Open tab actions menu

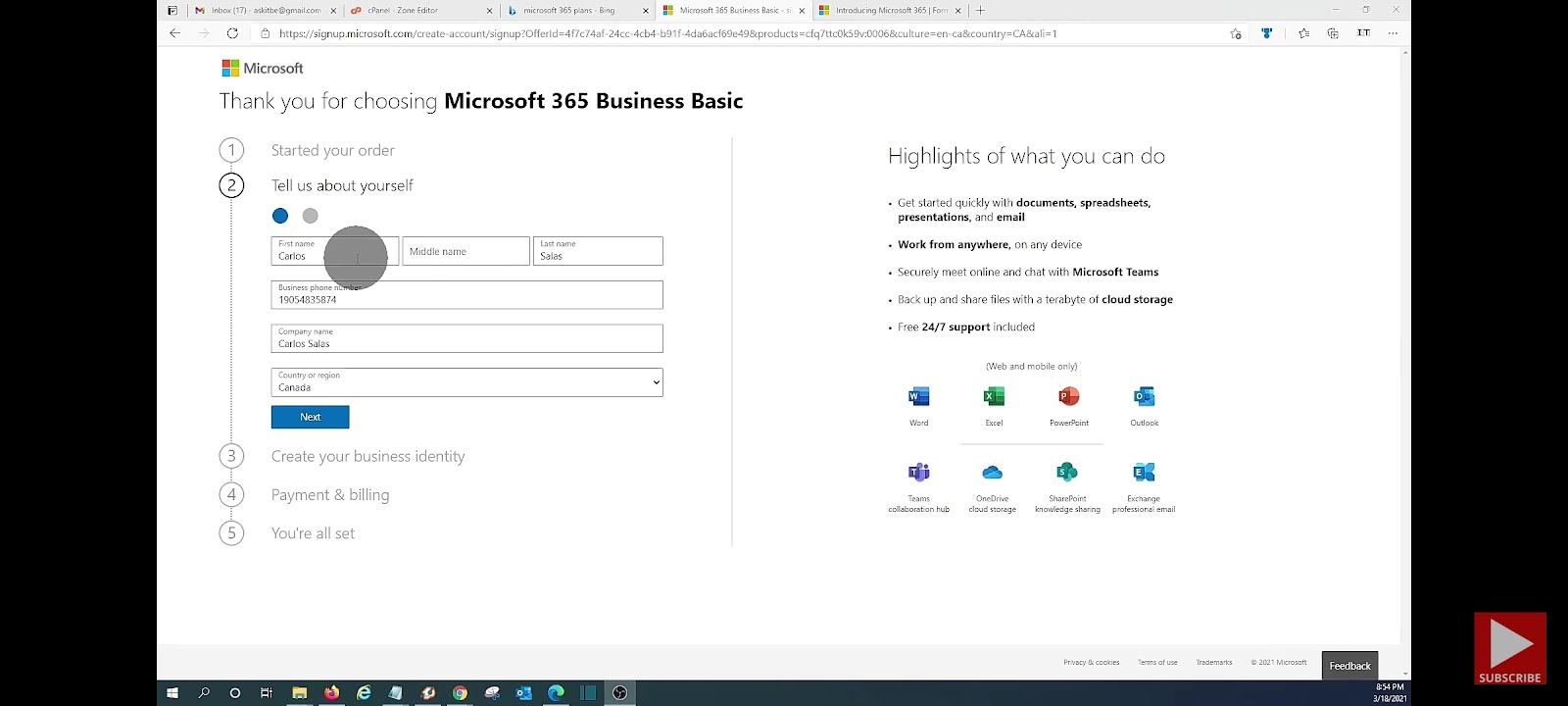tap(172, 11)
